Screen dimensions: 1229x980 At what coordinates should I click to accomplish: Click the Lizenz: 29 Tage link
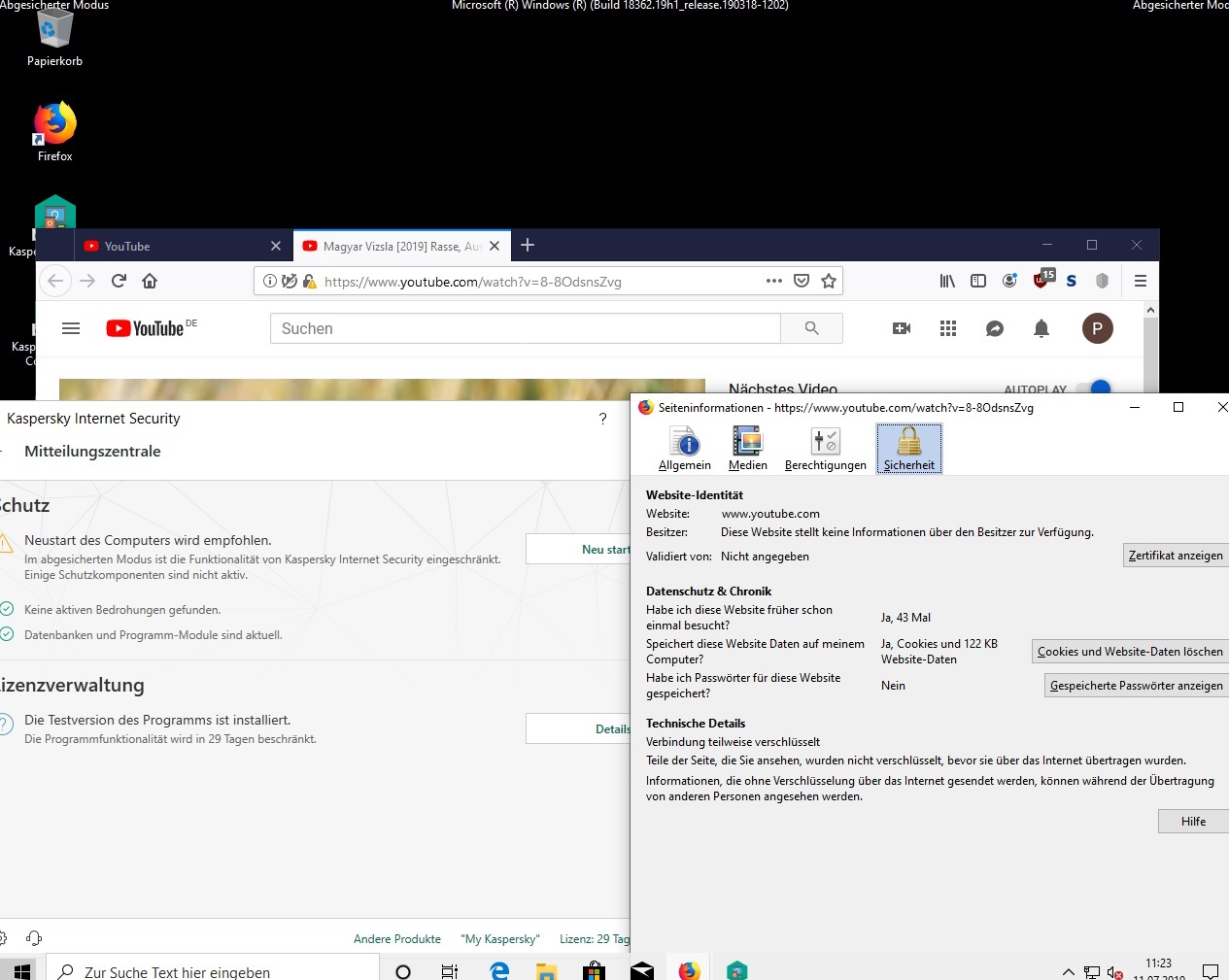pos(595,939)
